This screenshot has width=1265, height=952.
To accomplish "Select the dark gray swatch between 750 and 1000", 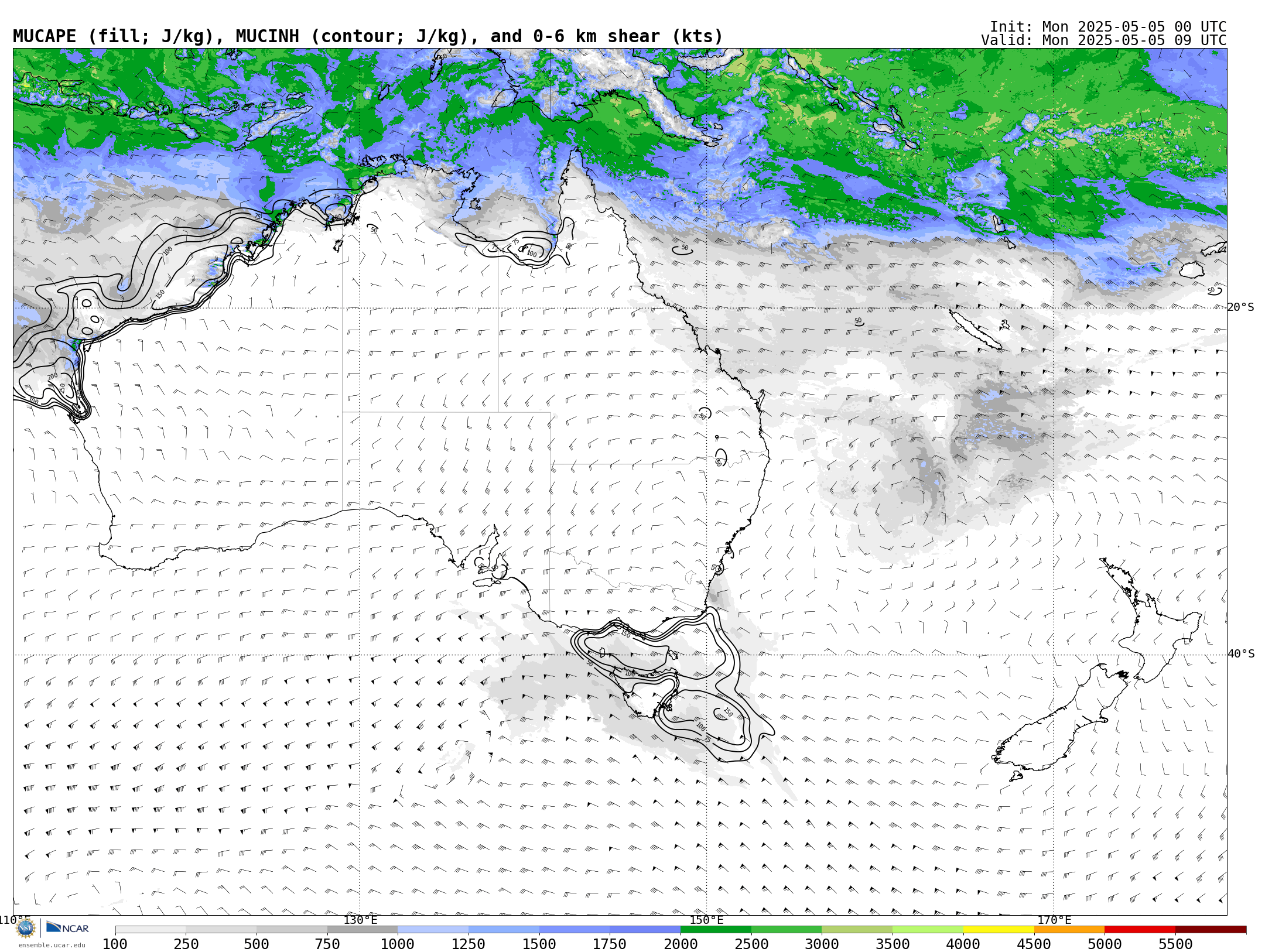I will click(363, 930).
